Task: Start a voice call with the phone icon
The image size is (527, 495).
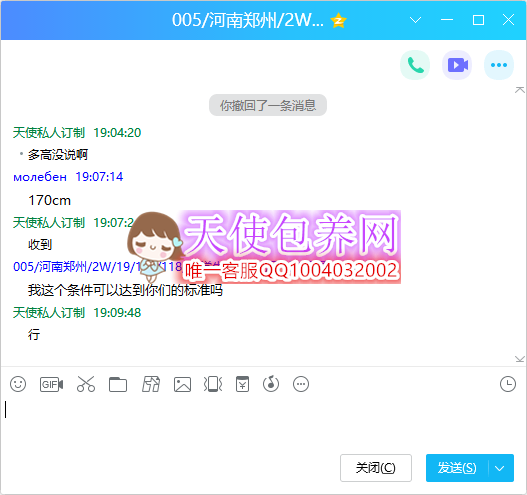Action: (415, 65)
